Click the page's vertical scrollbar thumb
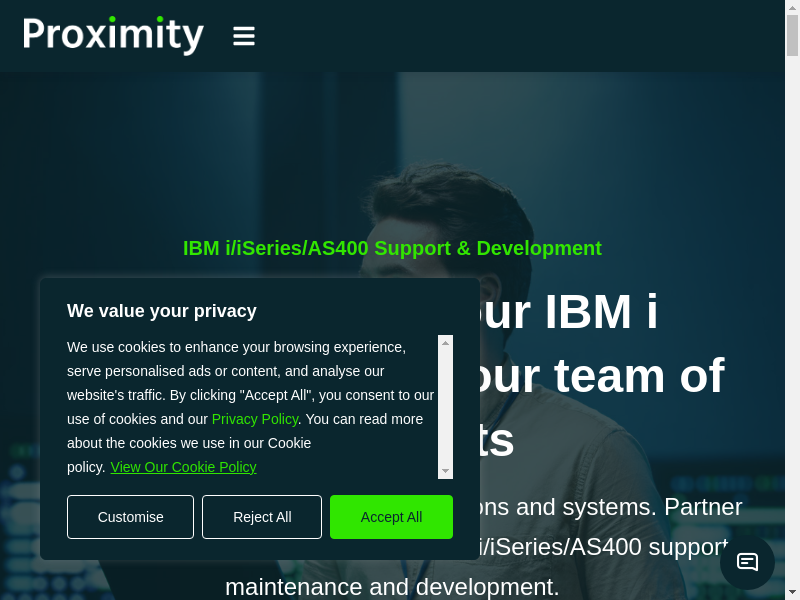Screen dimensions: 800x600 pos(792,35)
